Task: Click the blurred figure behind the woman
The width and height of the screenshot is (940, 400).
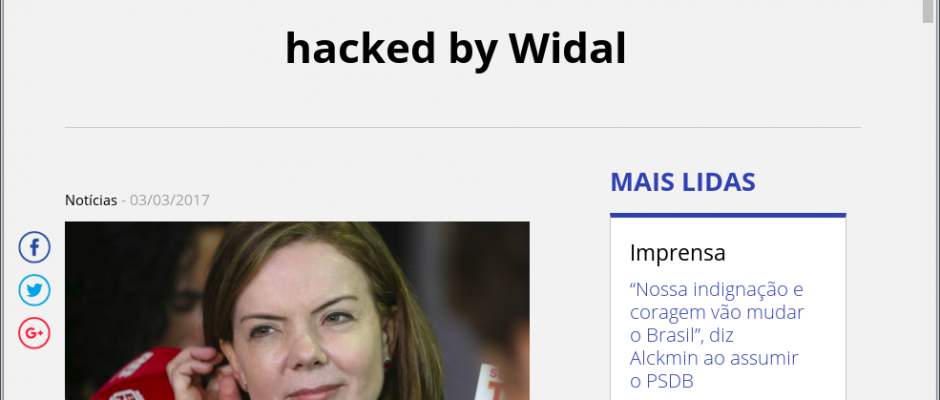Action: coord(180,288)
